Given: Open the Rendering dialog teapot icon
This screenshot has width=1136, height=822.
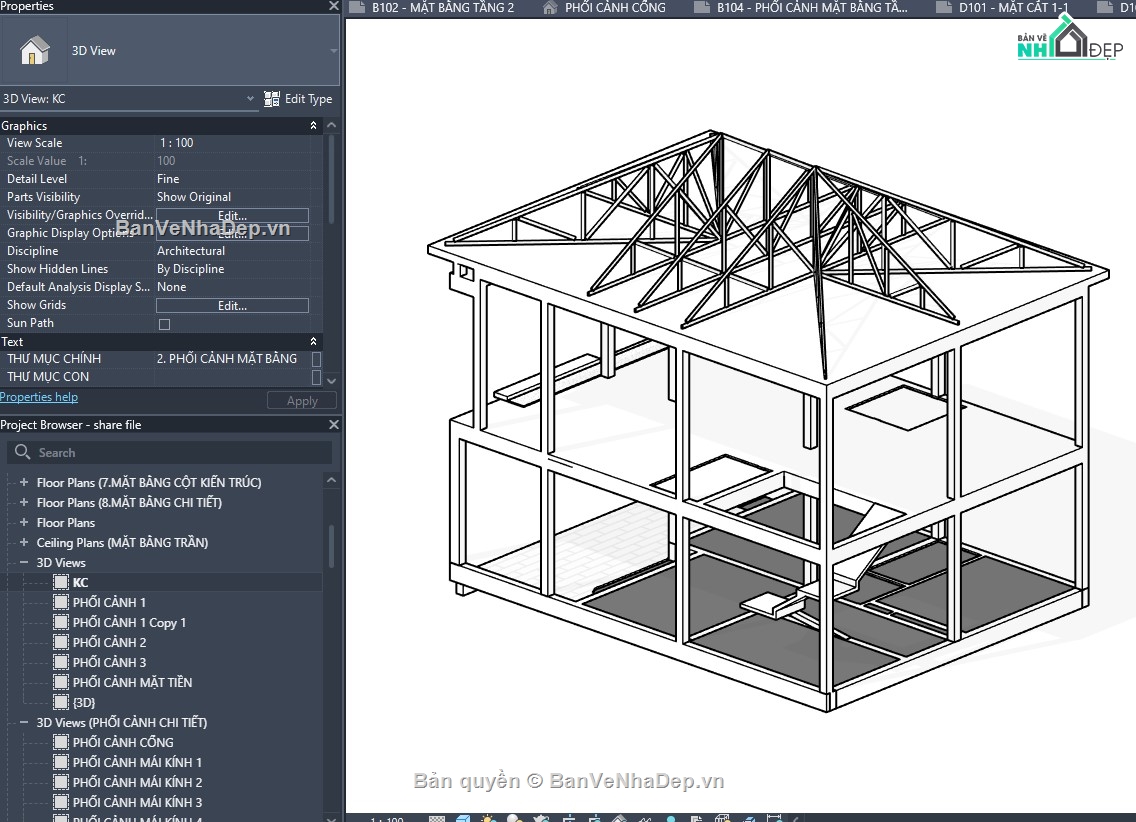Looking at the screenshot, I should [541, 818].
